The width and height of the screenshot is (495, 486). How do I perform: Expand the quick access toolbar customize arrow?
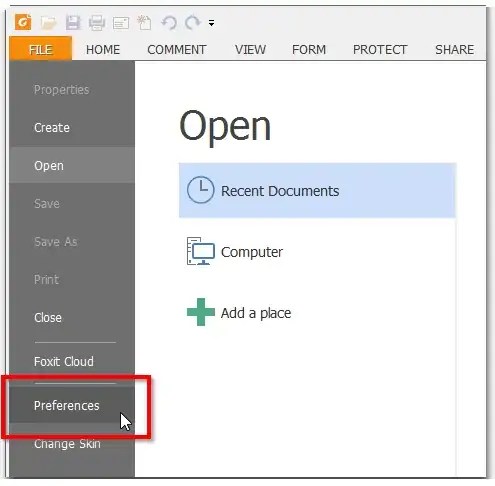pyautogui.click(x=211, y=23)
